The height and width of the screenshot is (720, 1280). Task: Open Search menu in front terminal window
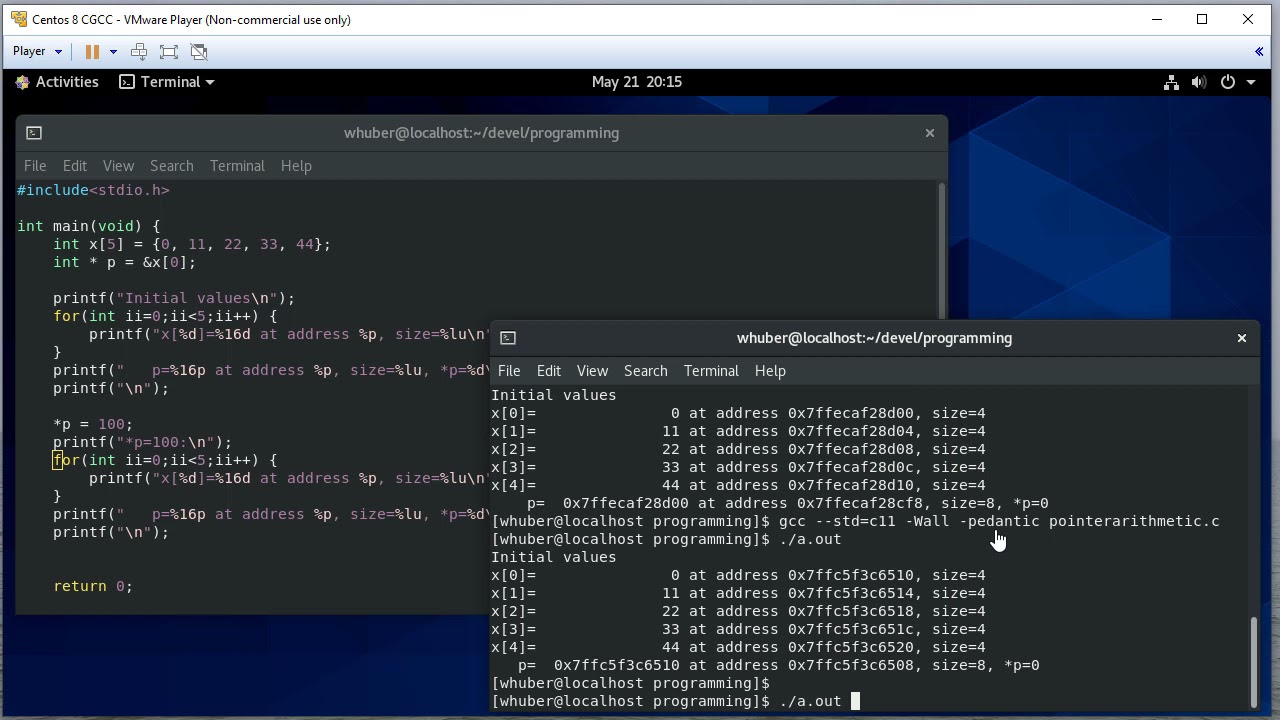(x=646, y=371)
